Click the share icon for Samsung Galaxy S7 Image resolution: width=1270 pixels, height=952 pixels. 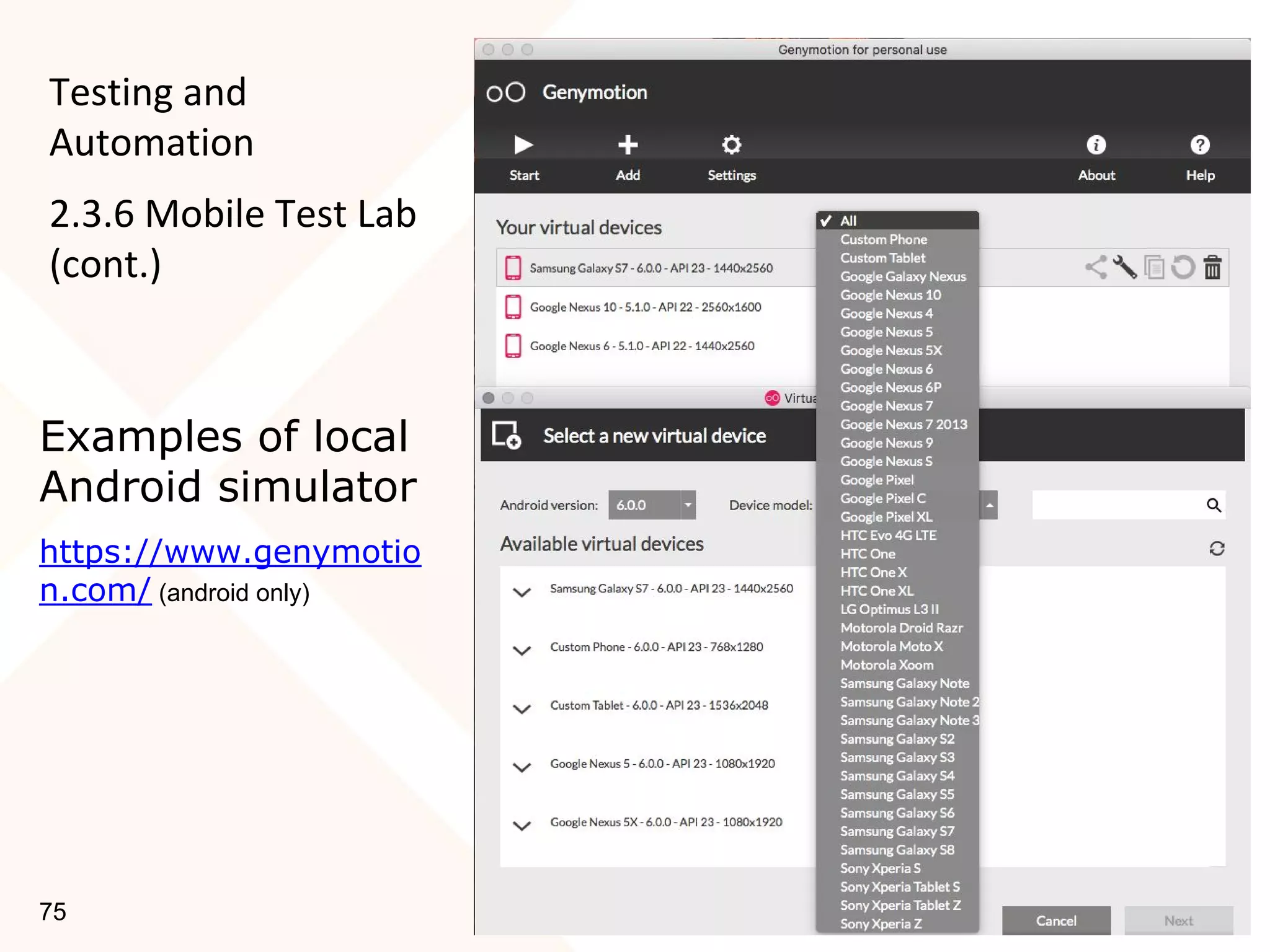pyautogui.click(x=1096, y=267)
